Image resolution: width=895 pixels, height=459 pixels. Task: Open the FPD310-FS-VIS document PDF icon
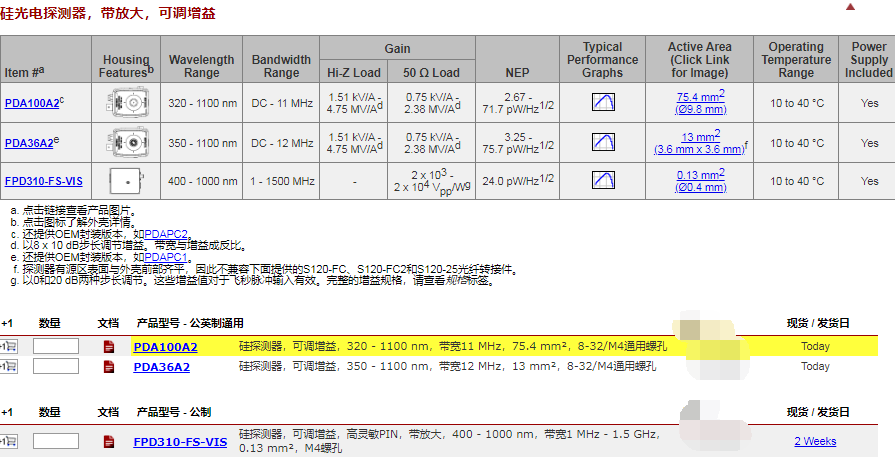108,441
